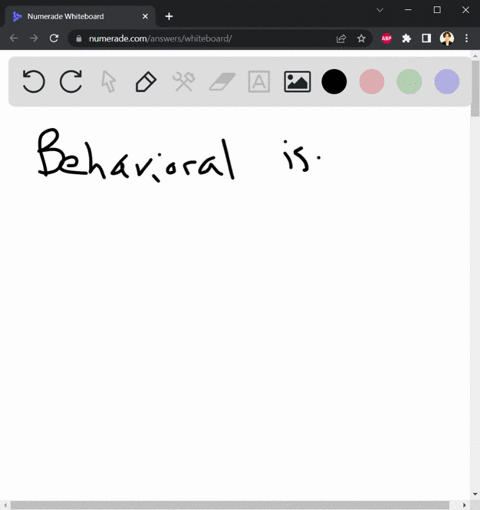Screen dimensions: 480x510
Task: Redo the whiteboard stroke
Action: click(71, 81)
